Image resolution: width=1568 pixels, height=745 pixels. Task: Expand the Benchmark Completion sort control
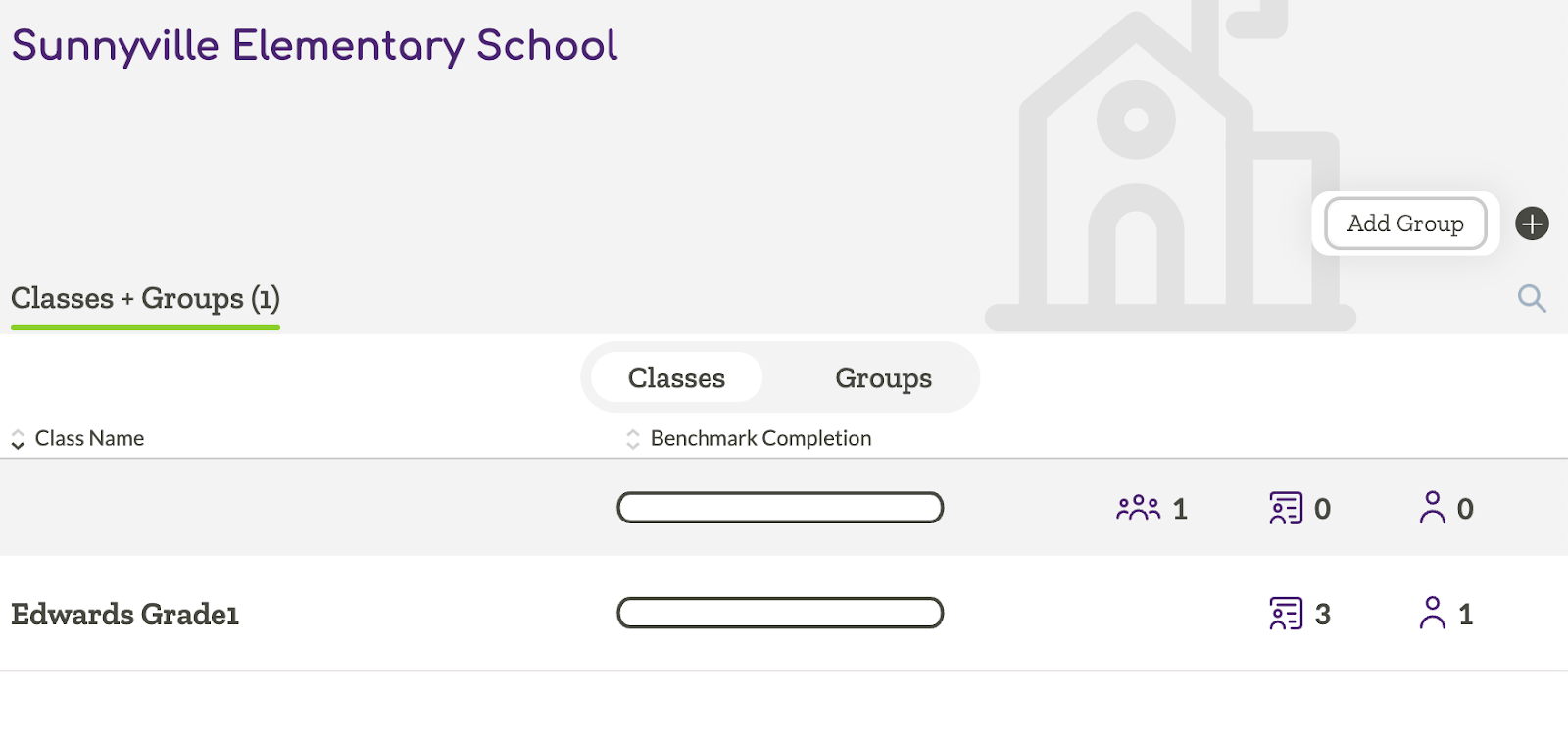(x=632, y=438)
